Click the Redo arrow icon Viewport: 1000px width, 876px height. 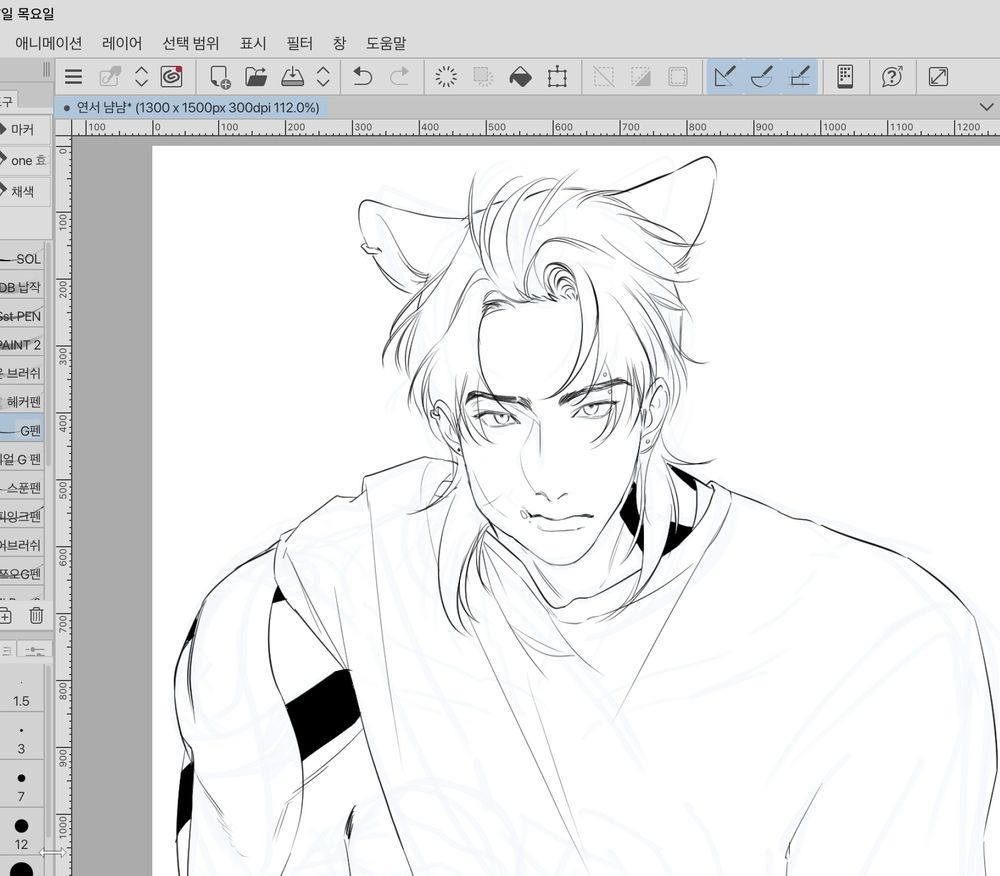pyautogui.click(x=399, y=77)
